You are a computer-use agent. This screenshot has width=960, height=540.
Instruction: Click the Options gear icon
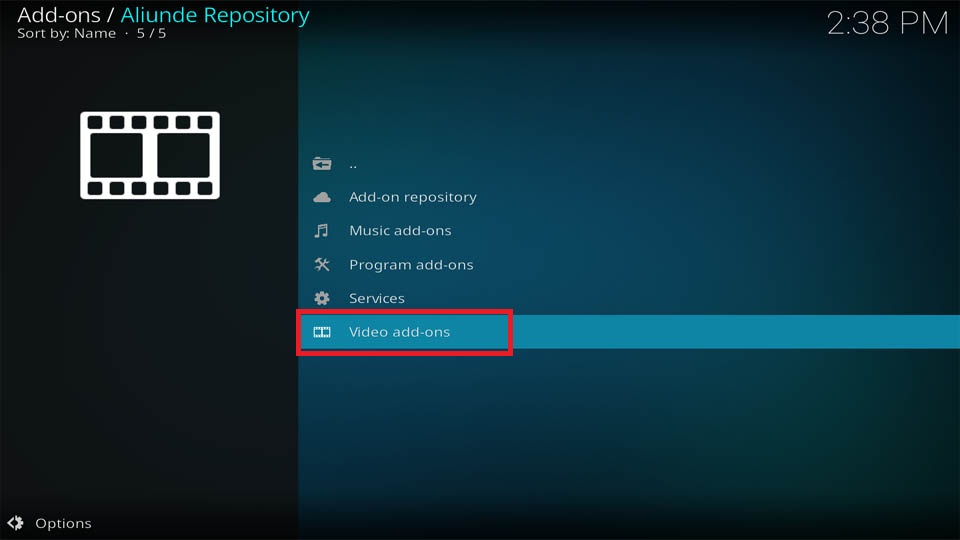pyautogui.click(x=15, y=523)
